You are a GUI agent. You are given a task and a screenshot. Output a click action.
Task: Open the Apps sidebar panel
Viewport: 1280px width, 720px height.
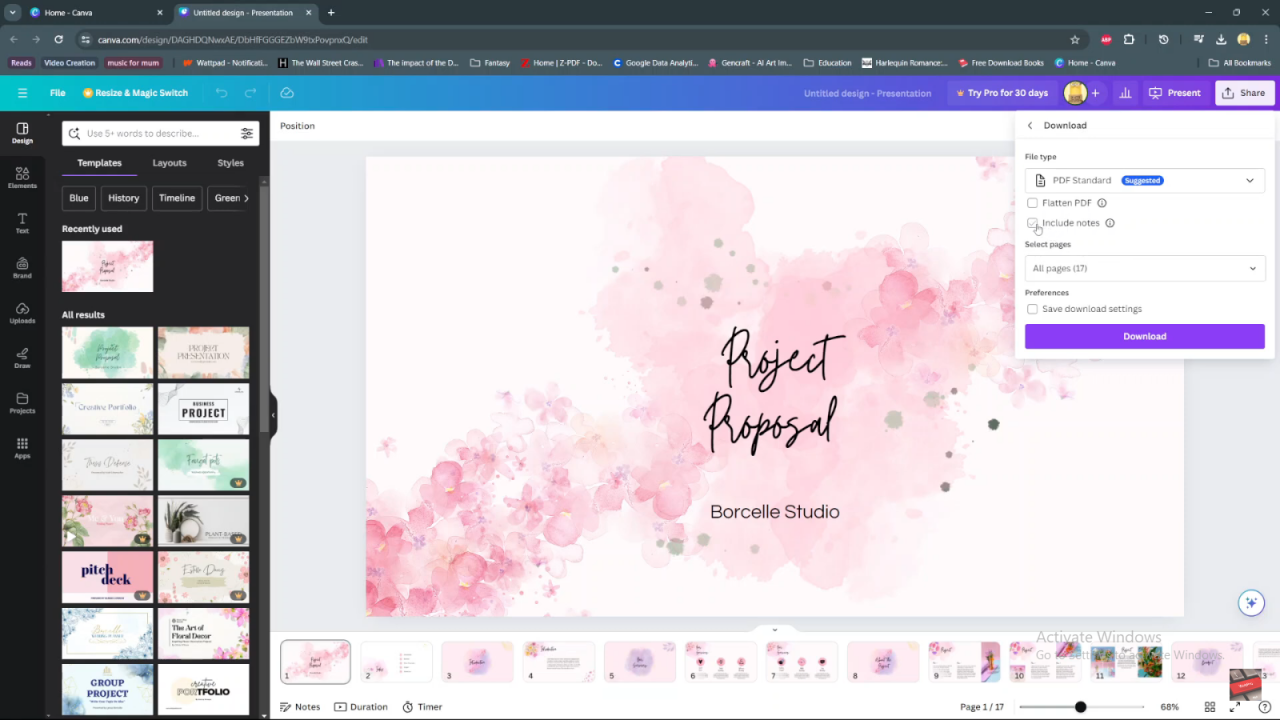pos(22,448)
